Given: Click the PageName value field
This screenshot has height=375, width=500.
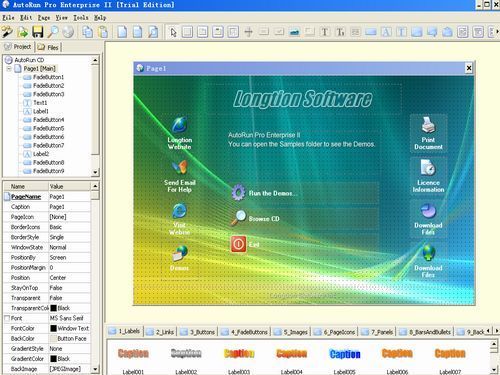Looking at the screenshot, I should (69, 197).
